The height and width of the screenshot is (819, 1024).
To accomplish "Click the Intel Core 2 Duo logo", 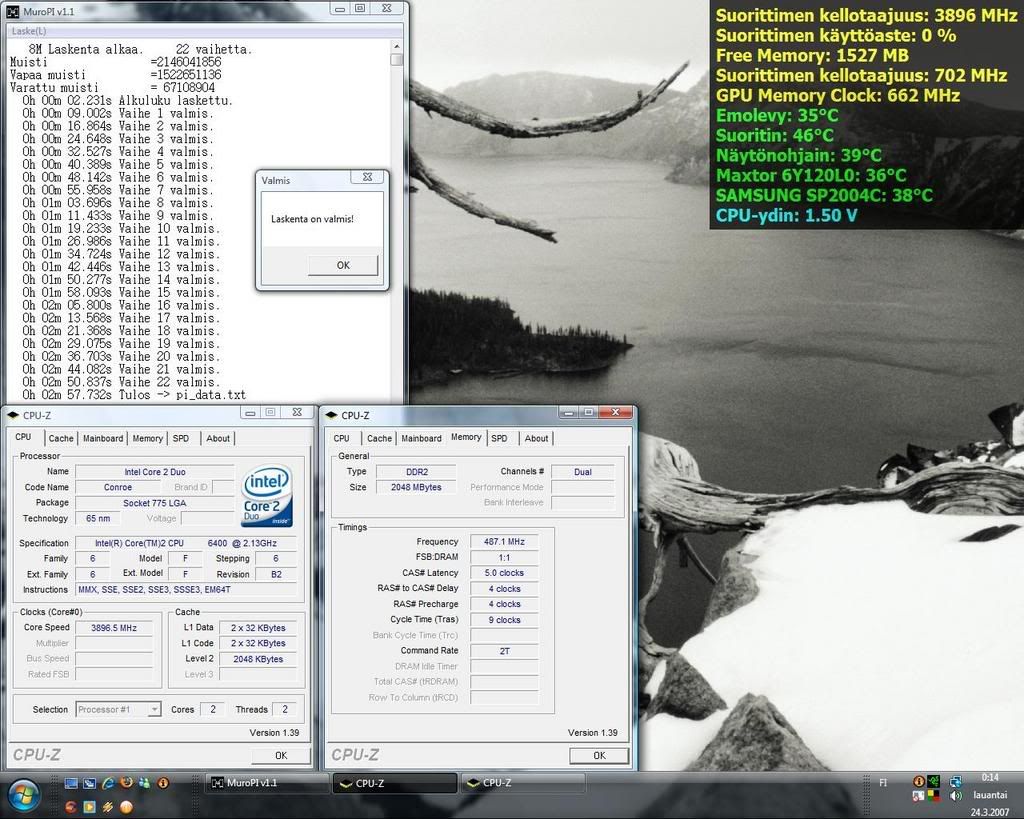I will click(266, 495).
